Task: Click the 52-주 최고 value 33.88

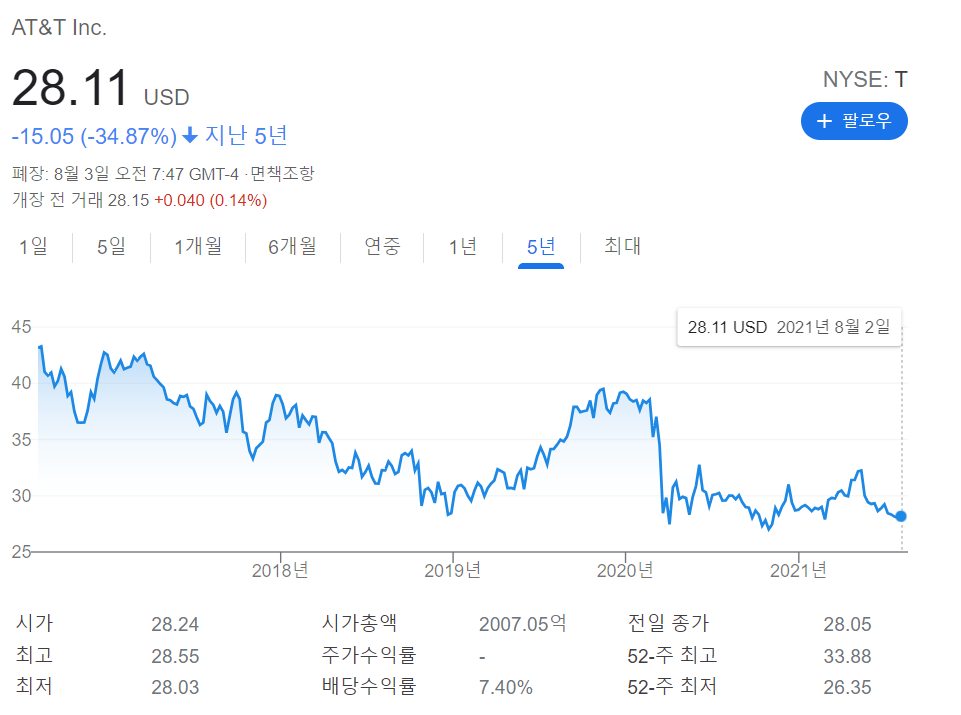Action: (x=847, y=656)
